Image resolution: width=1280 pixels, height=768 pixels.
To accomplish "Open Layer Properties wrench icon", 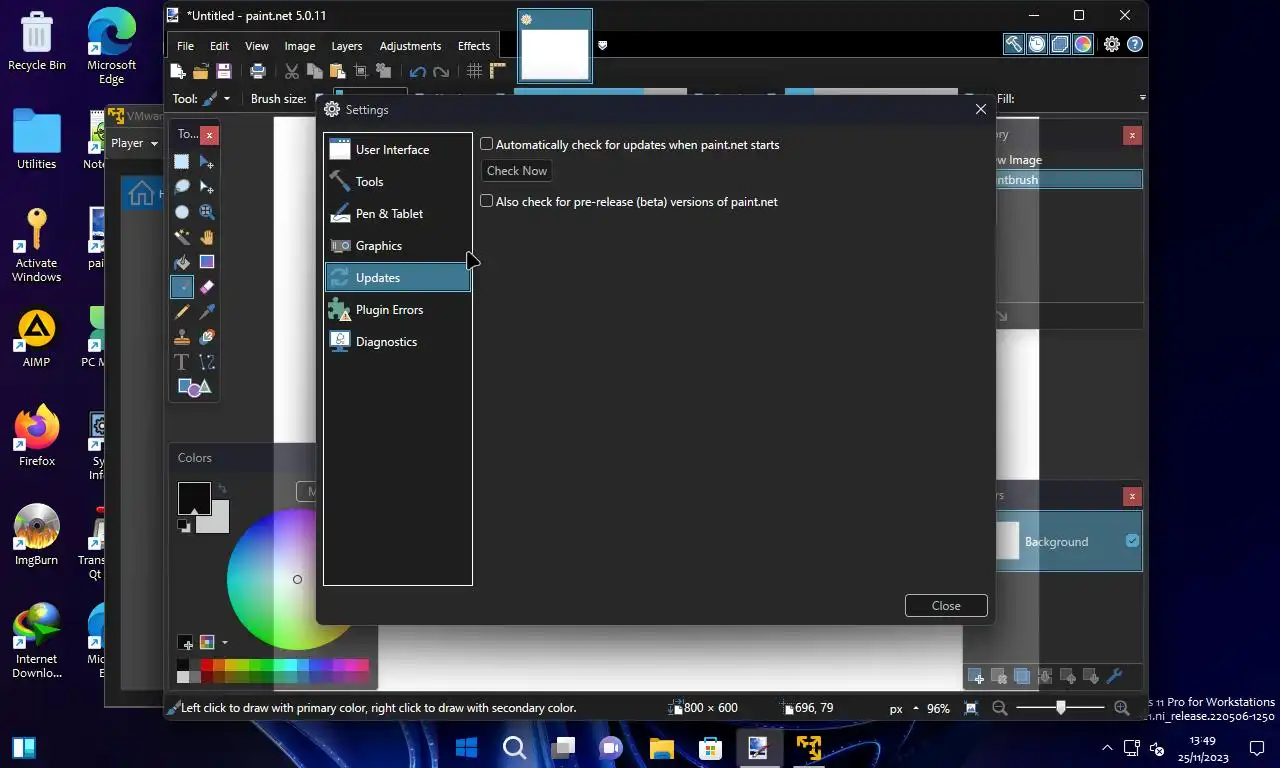I will (1114, 677).
